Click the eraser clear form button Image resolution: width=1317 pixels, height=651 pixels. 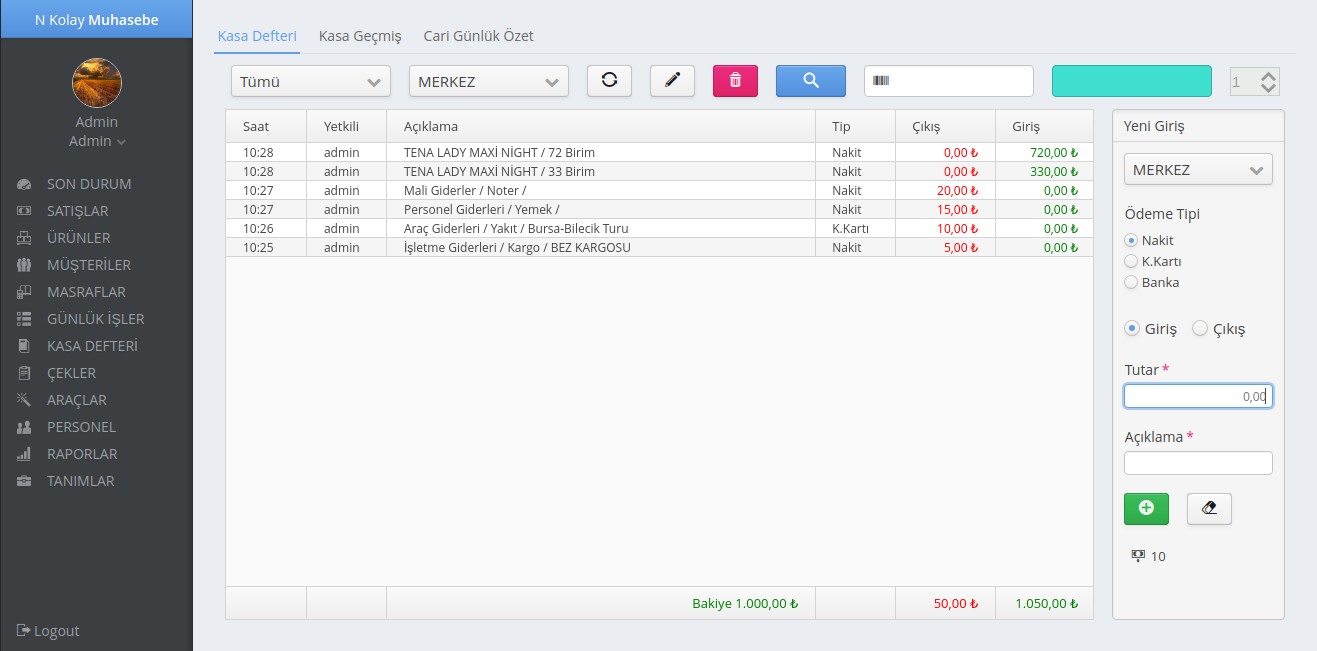click(x=1209, y=508)
